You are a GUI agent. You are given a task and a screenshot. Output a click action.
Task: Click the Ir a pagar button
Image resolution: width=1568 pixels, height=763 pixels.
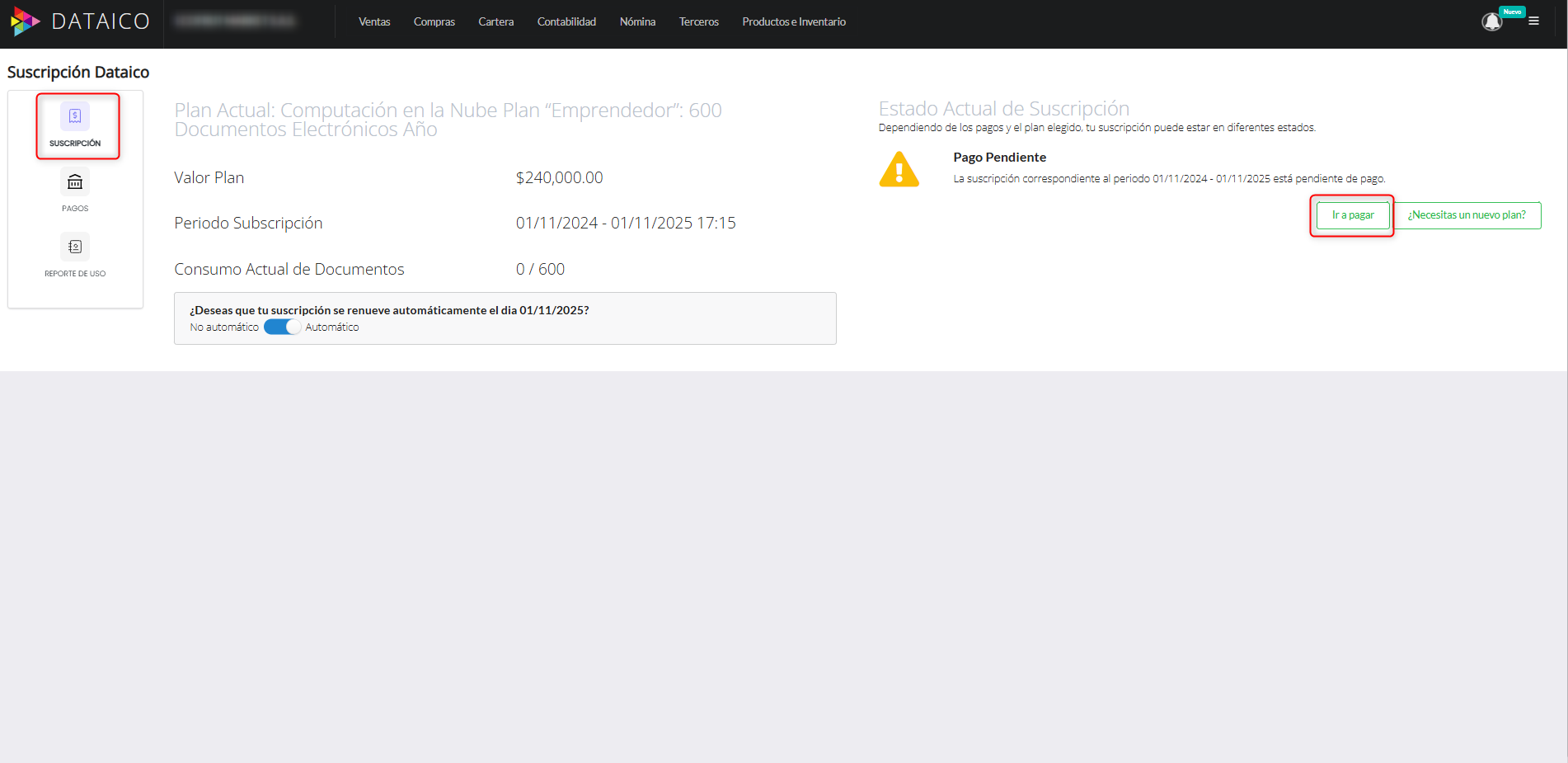[x=1352, y=215]
